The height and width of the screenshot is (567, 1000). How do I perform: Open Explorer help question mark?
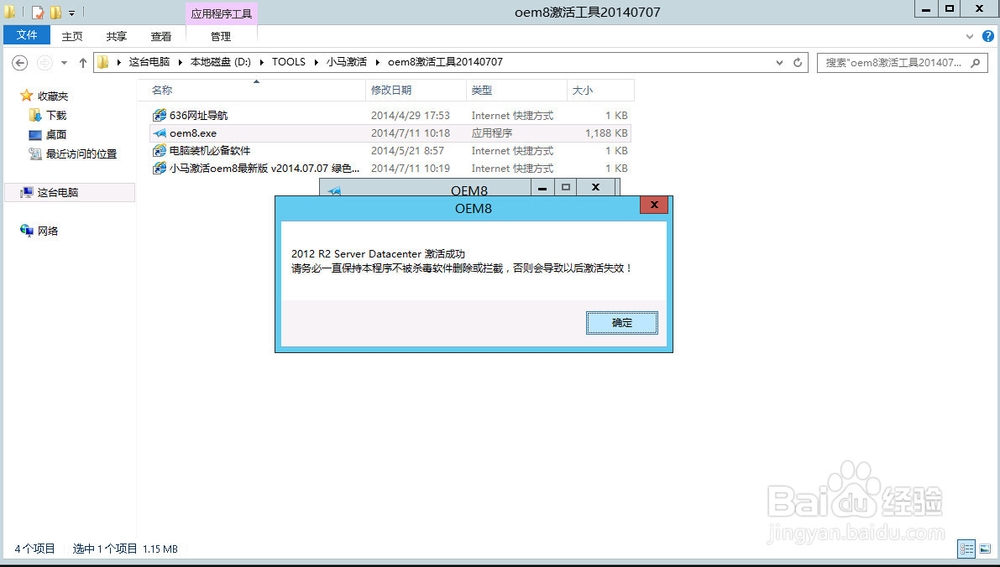coord(988,36)
